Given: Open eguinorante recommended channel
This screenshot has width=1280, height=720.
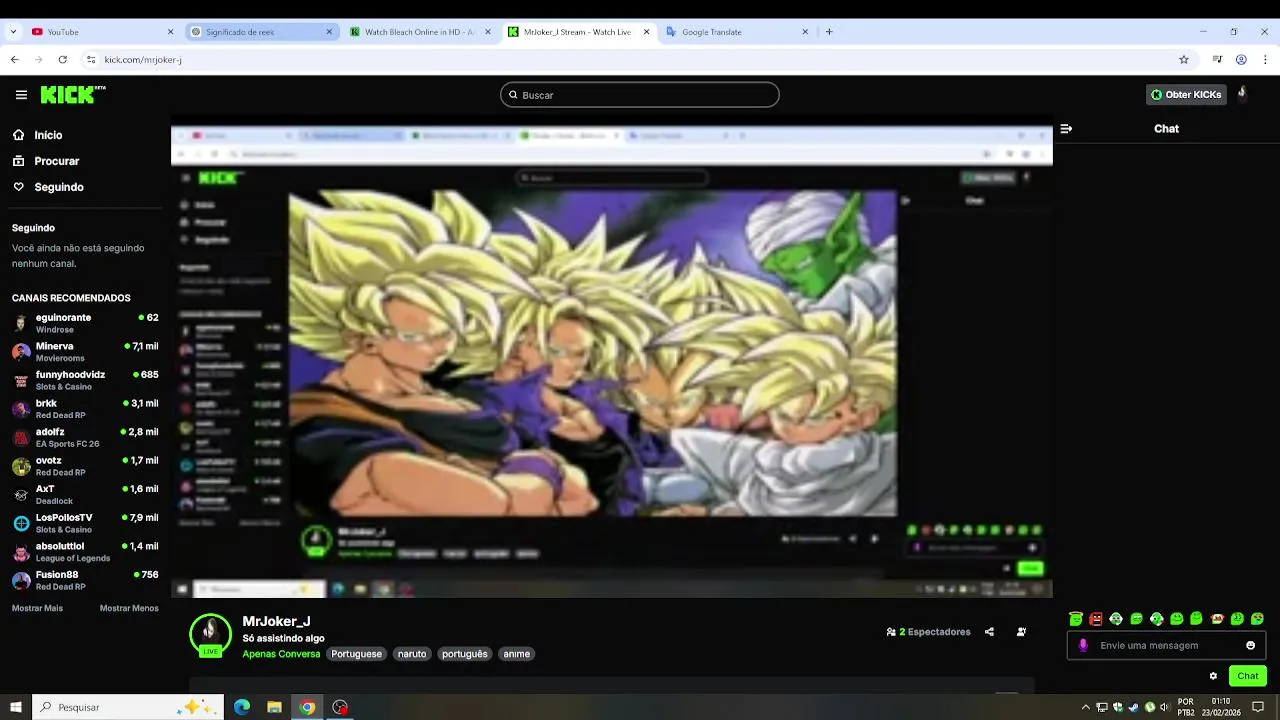Looking at the screenshot, I should tap(85, 323).
